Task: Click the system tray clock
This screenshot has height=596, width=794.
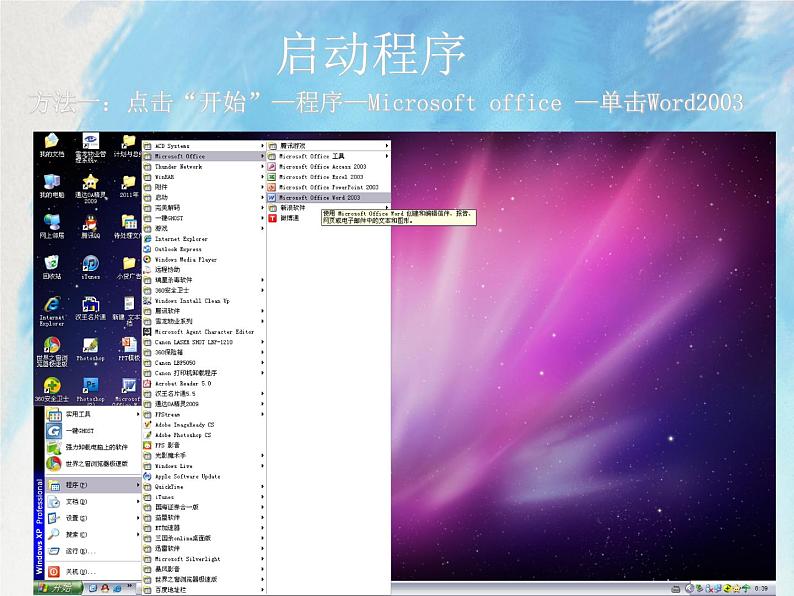Action: coord(761,588)
